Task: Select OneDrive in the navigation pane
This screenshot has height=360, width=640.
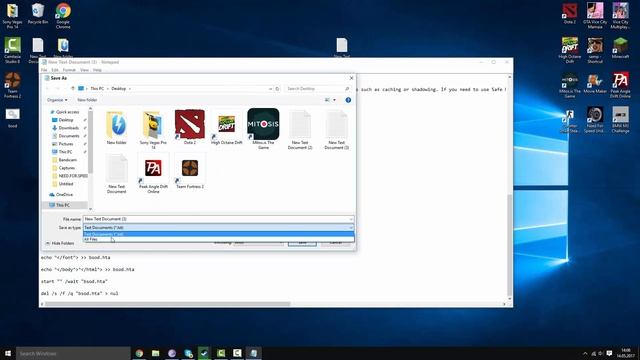Action: (61, 195)
